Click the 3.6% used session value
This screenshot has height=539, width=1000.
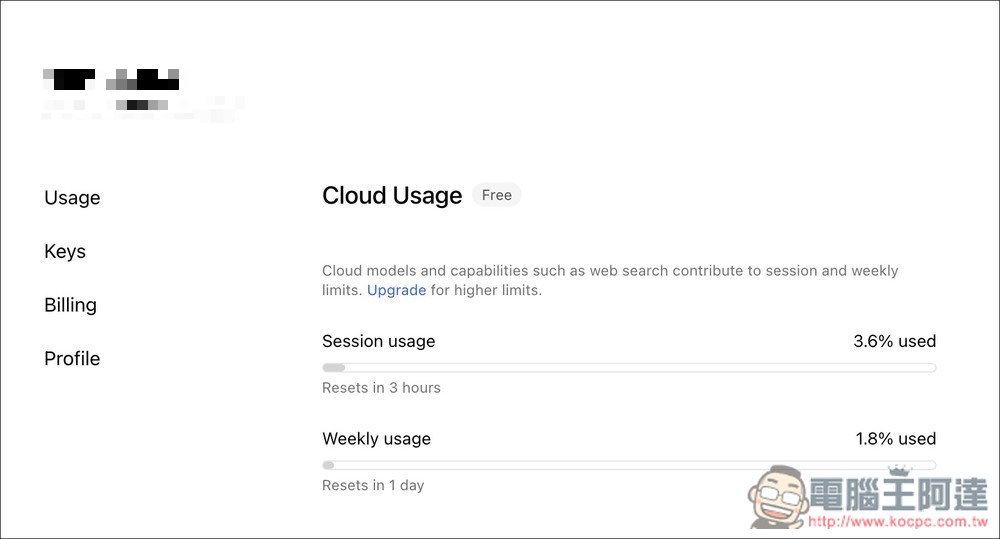[x=894, y=341]
